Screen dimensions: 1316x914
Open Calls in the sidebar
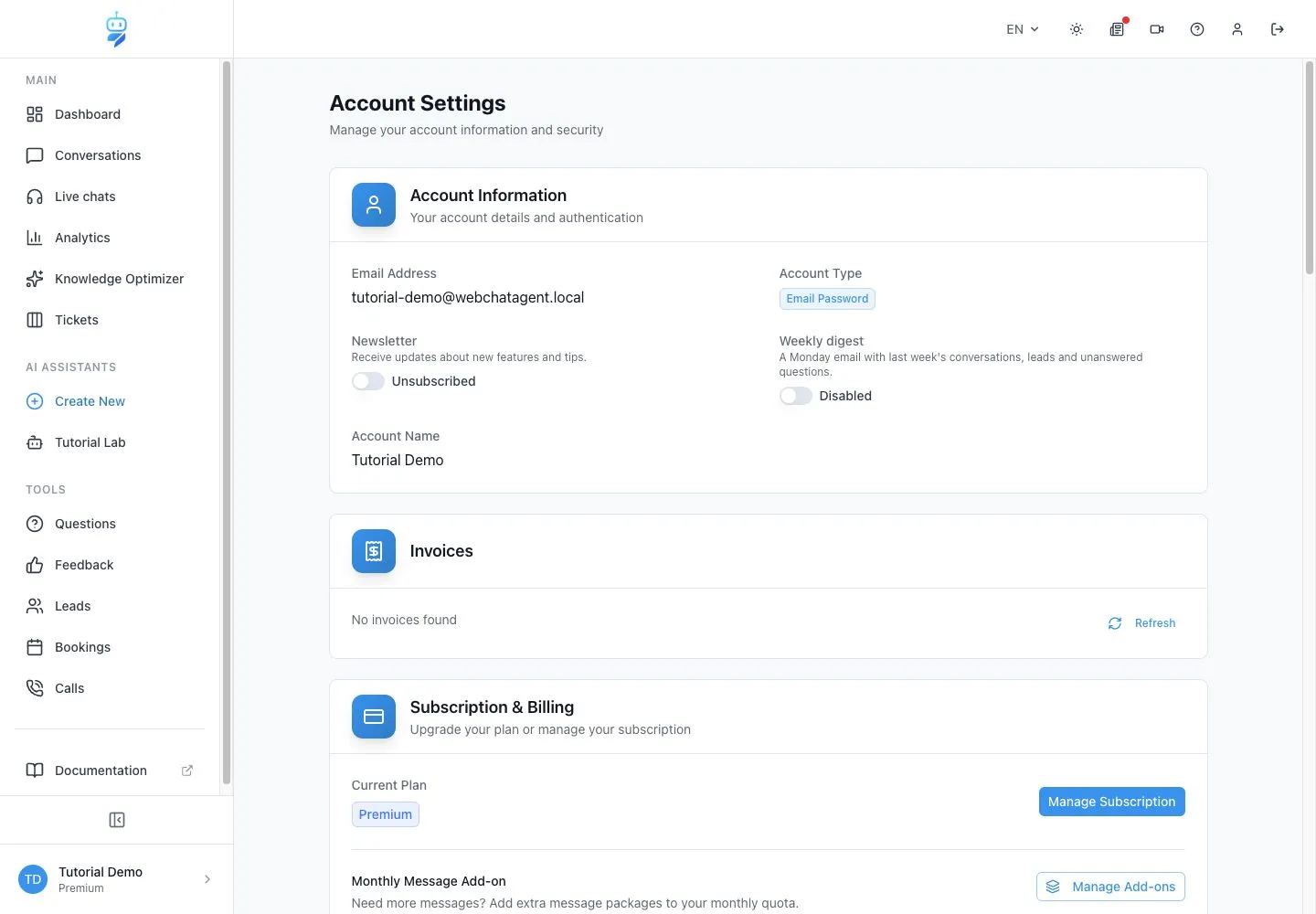point(110,688)
